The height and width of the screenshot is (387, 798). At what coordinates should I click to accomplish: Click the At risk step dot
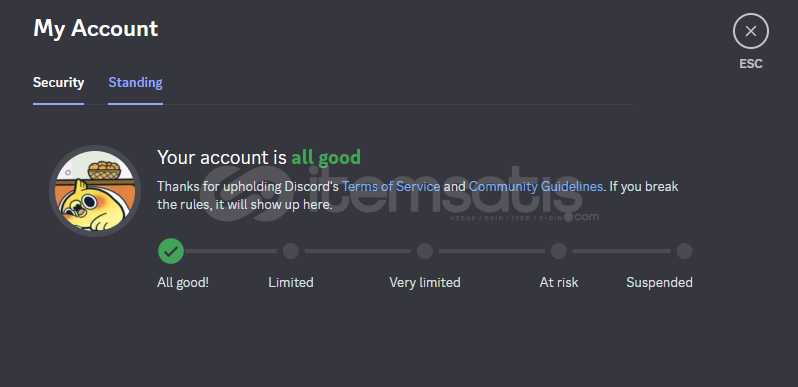[x=559, y=251]
